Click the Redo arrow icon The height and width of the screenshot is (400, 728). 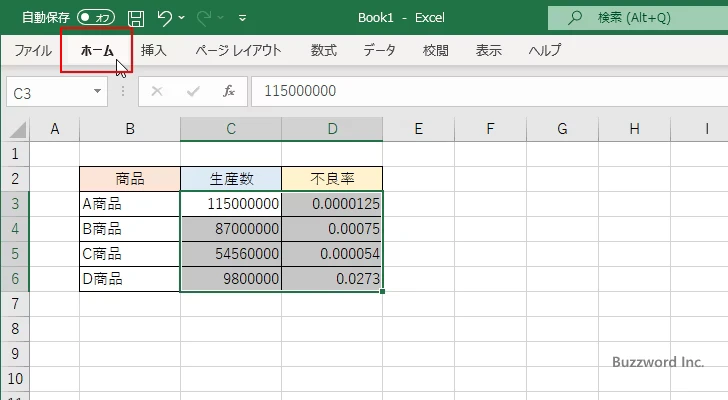tap(203, 18)
